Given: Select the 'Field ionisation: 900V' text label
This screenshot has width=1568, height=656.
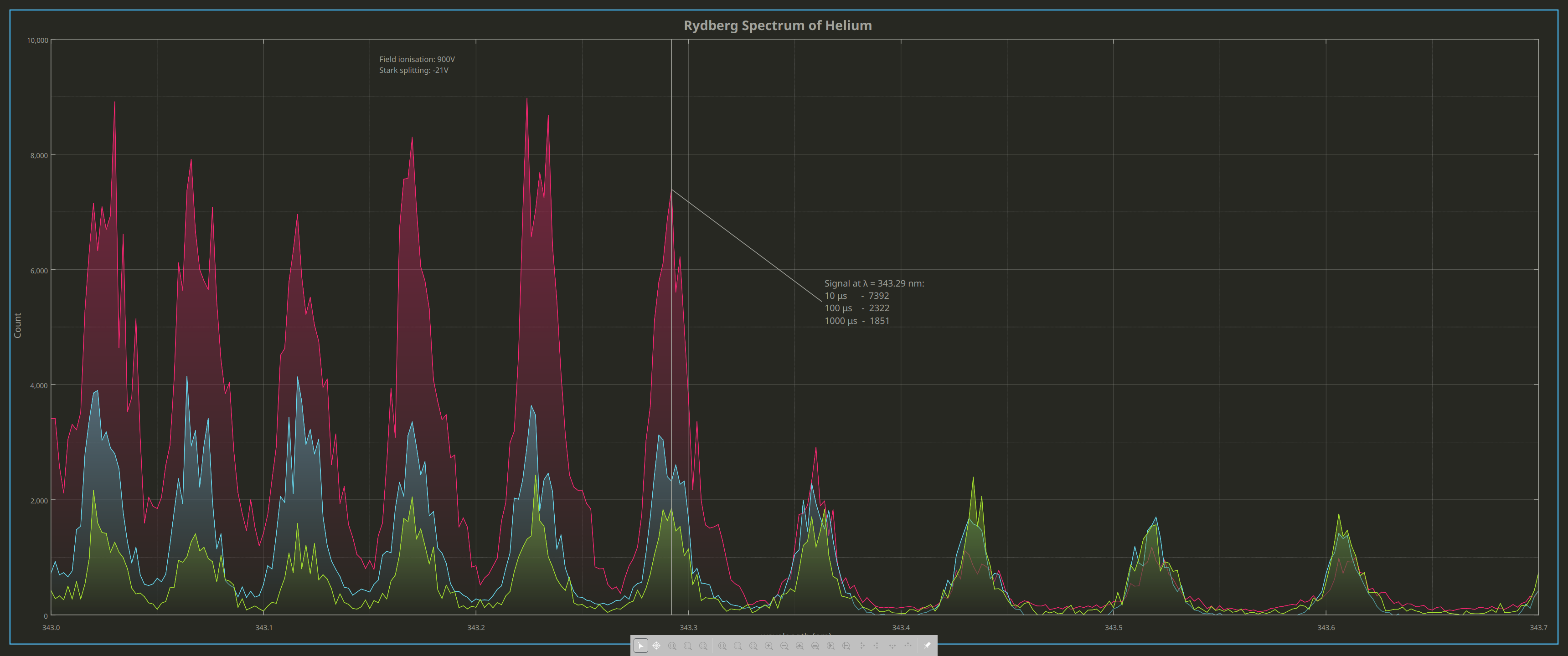Looking at the screenshot, I should (417, 59).
